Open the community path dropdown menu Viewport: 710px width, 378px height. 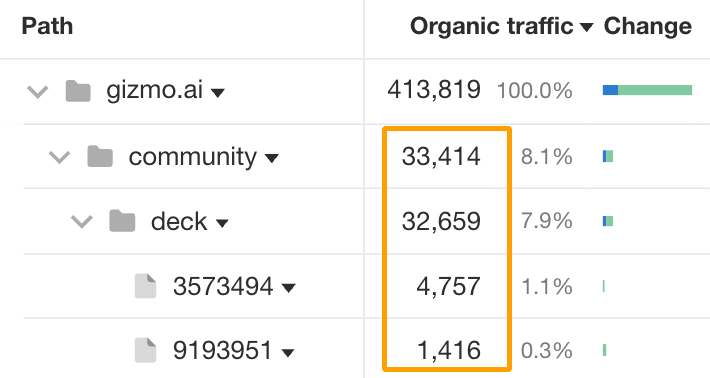272,158
